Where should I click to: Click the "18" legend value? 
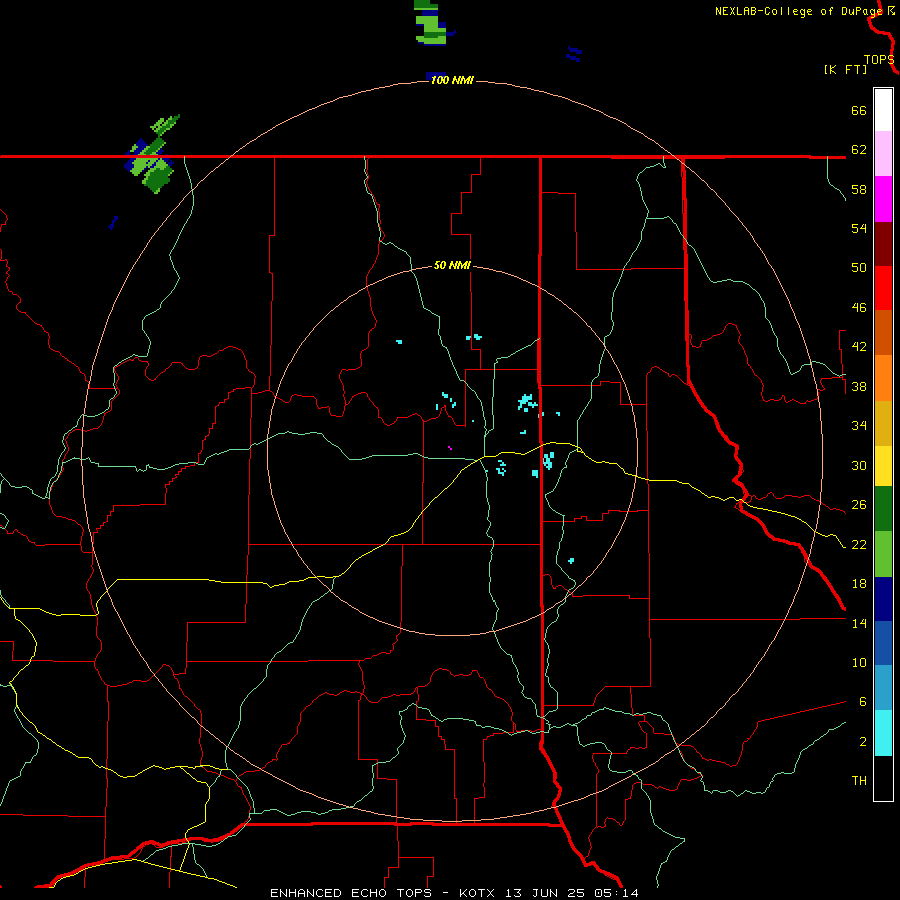pos(859,584)
